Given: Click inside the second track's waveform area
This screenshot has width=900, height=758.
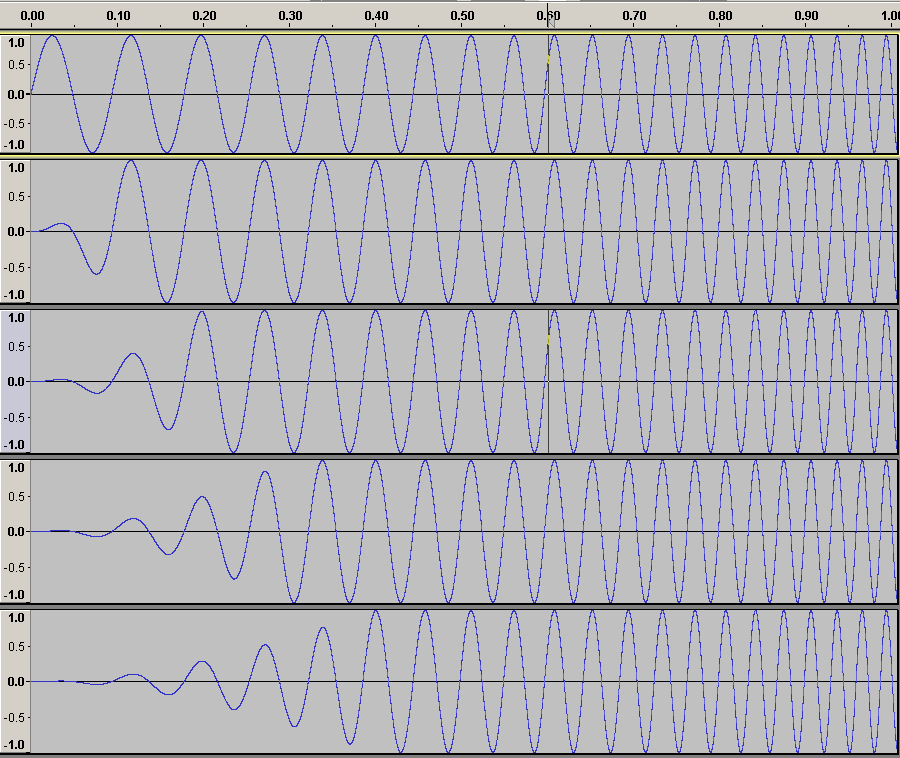Looking at the screenshot, I should click(464, 231).
